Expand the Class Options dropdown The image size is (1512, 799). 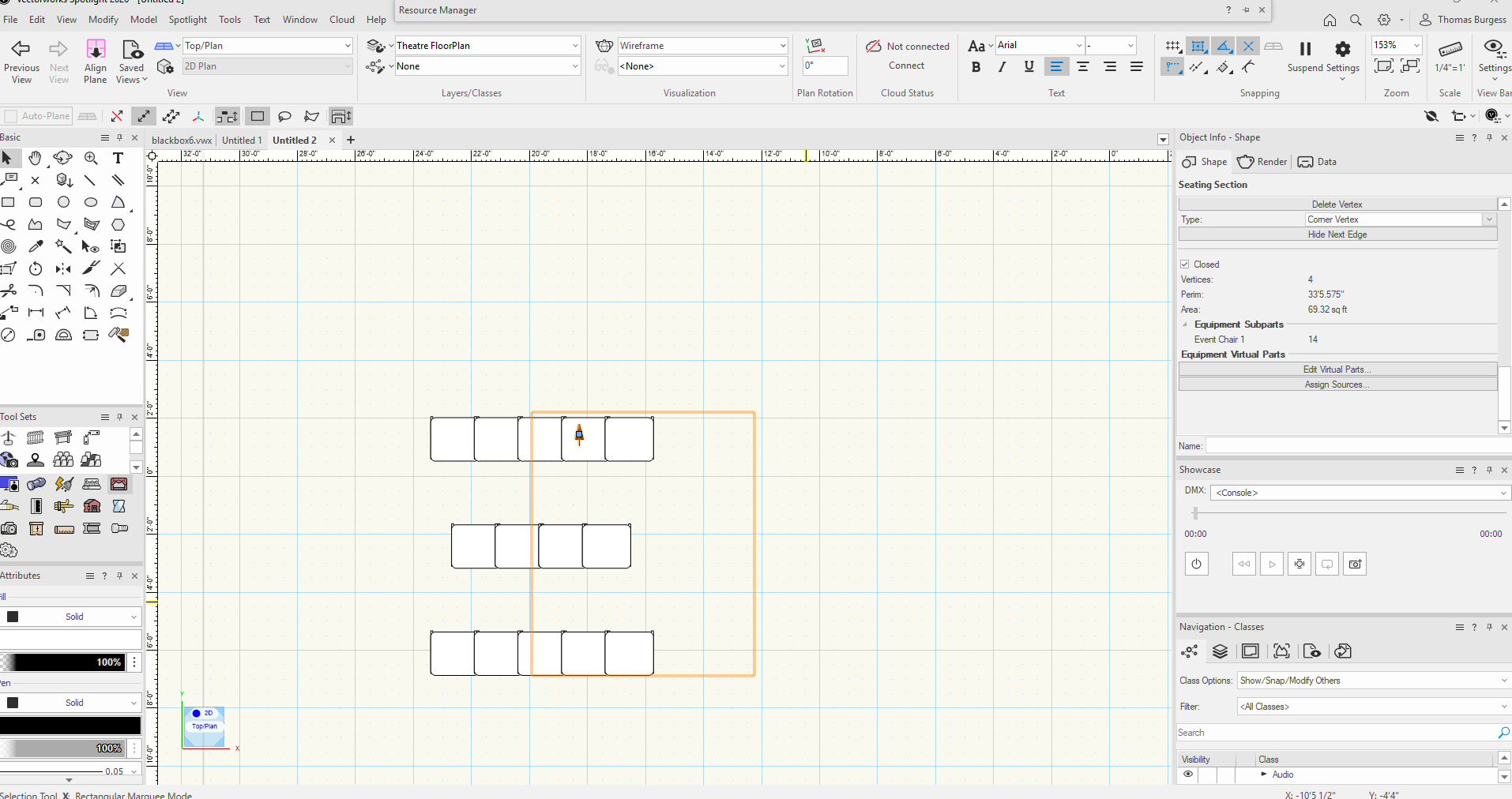click(1373, 681)
